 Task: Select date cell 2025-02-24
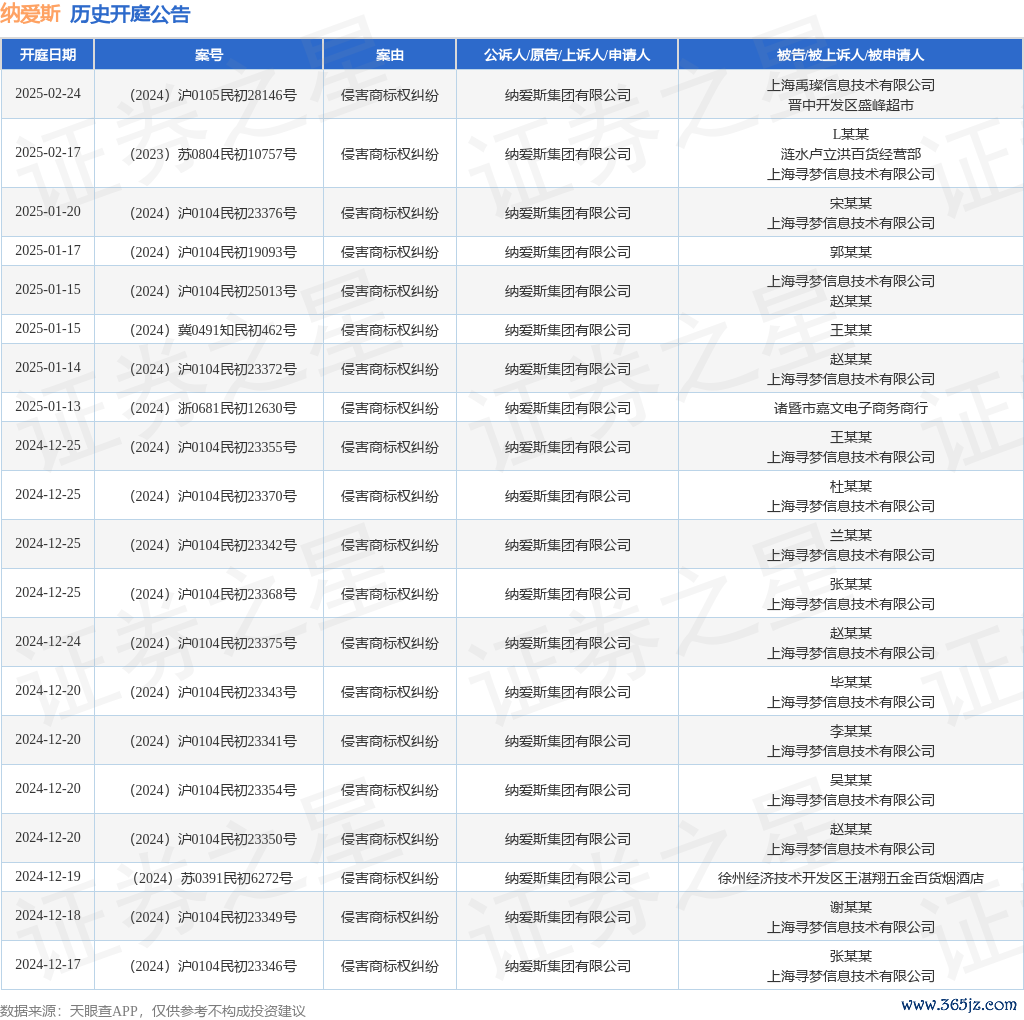coord(48,93)
